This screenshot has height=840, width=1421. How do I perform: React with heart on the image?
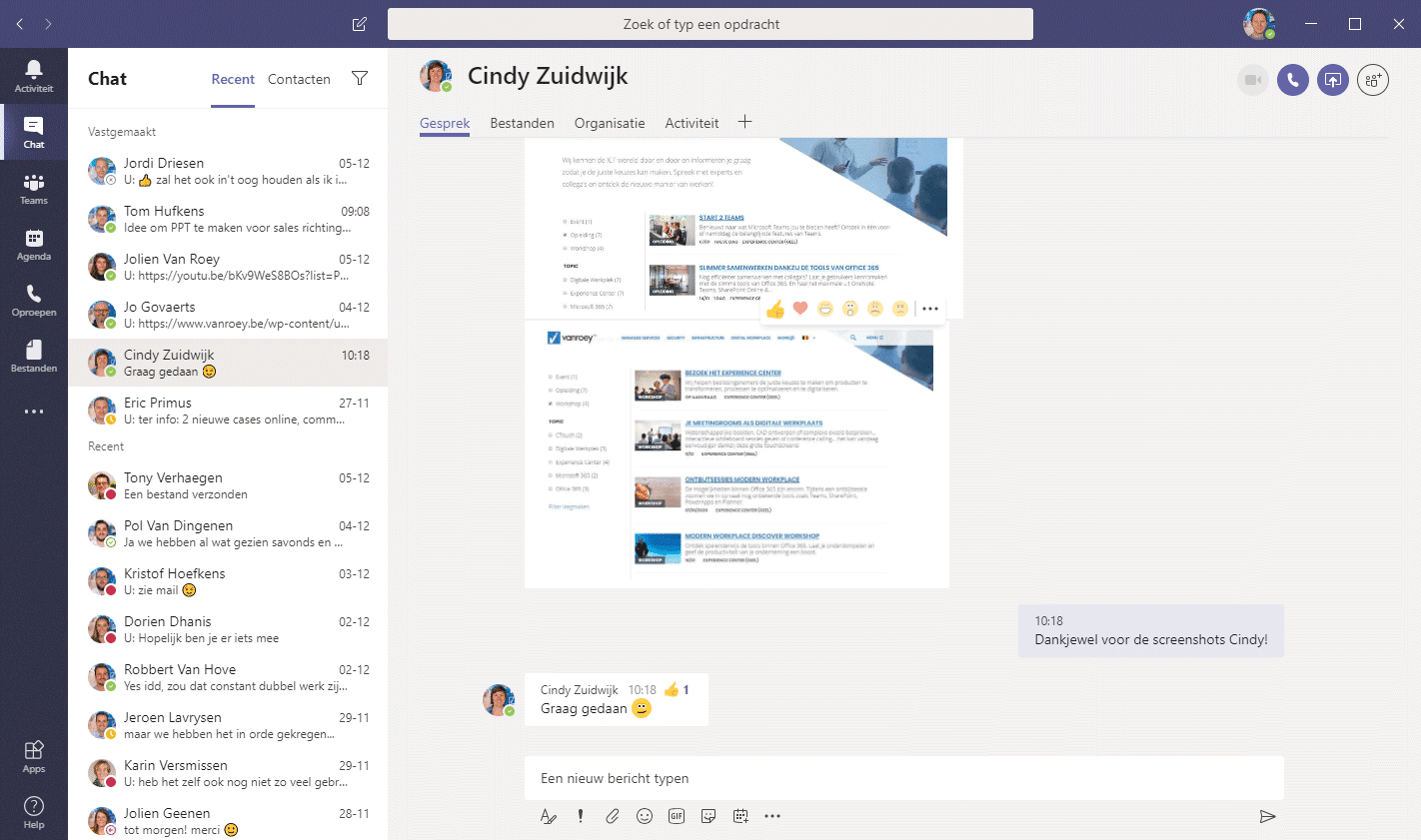(800, 309)
